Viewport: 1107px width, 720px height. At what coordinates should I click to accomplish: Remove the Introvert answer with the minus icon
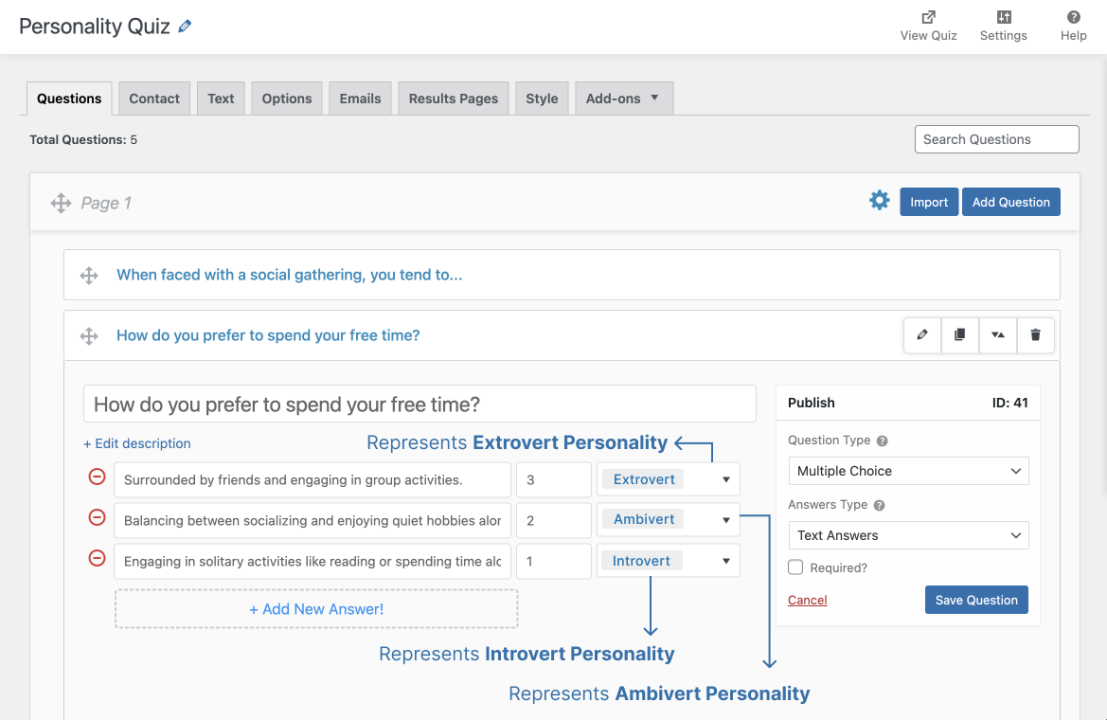pos(96,558)
